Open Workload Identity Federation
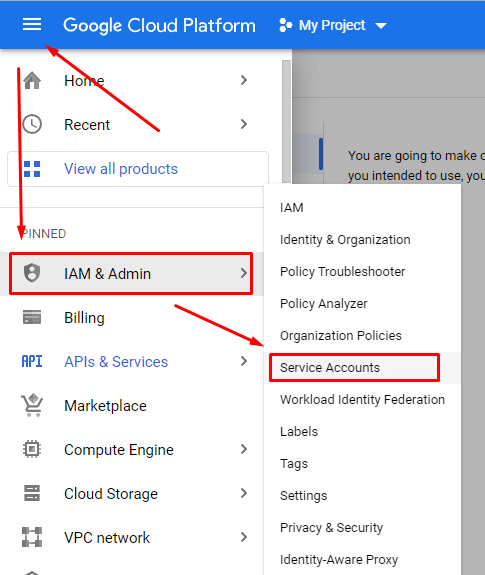 click(362, 399)
